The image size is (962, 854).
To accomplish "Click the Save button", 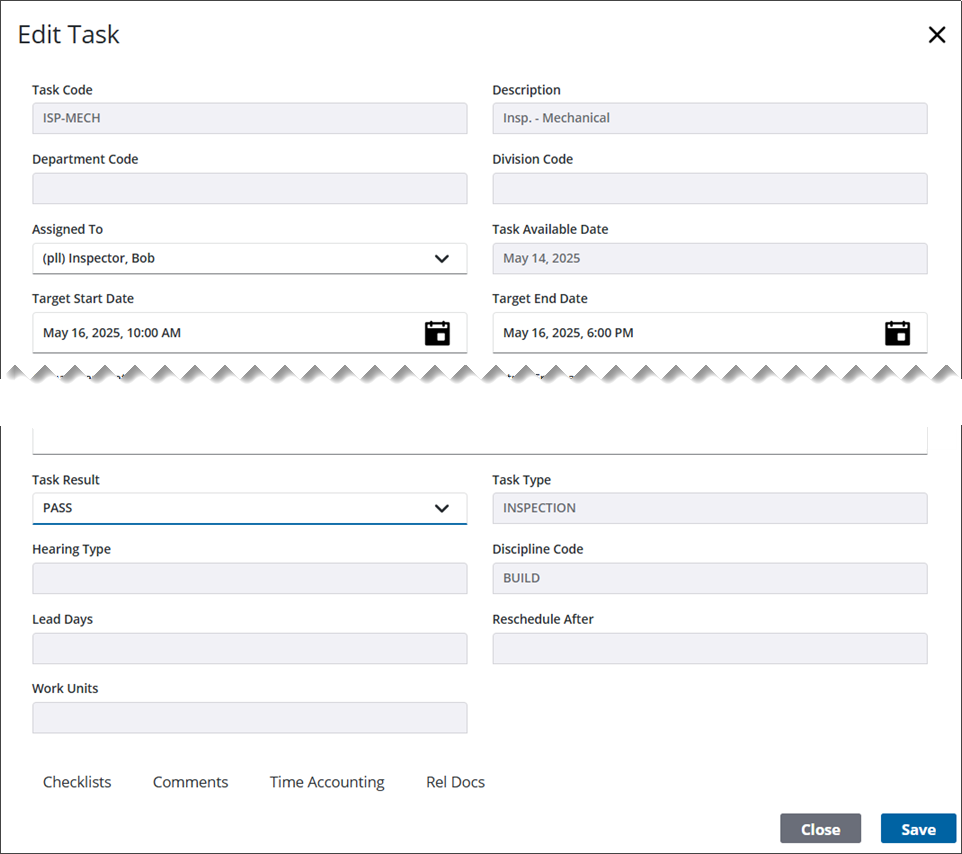I will pyautogui.click(x=917, y=829).
